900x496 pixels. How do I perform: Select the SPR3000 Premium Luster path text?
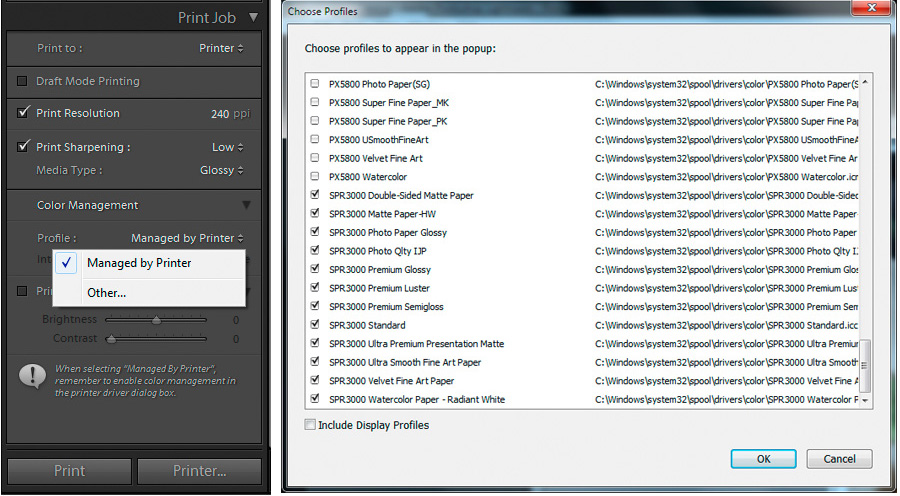tap(726, 288)
